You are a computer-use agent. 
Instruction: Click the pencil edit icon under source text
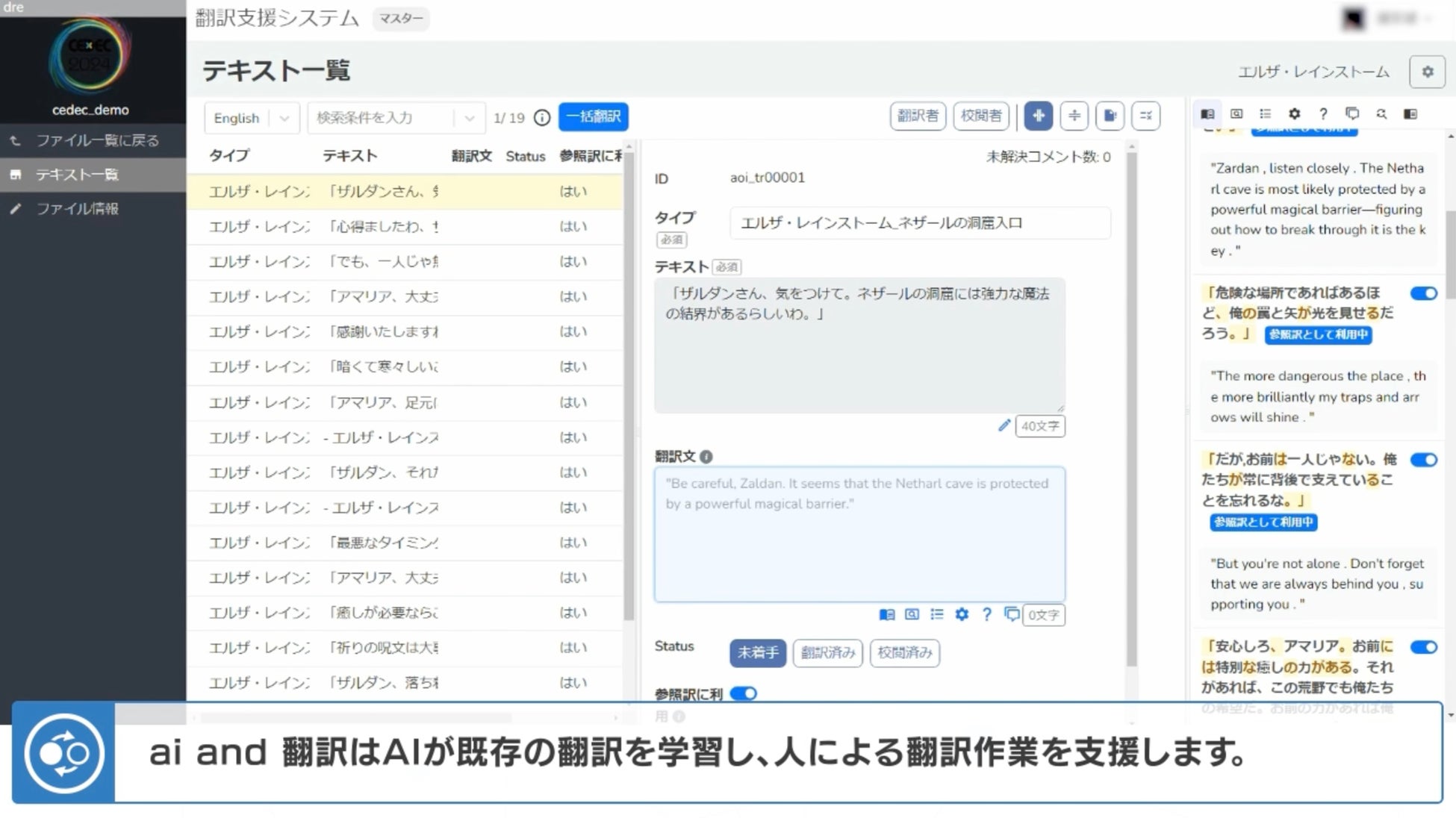point(1004,425)
